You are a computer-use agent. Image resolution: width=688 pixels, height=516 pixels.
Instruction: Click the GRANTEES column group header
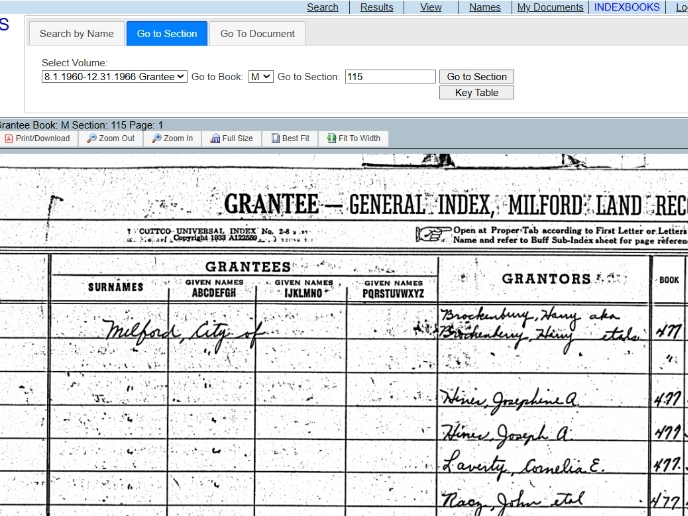point(248,267)
